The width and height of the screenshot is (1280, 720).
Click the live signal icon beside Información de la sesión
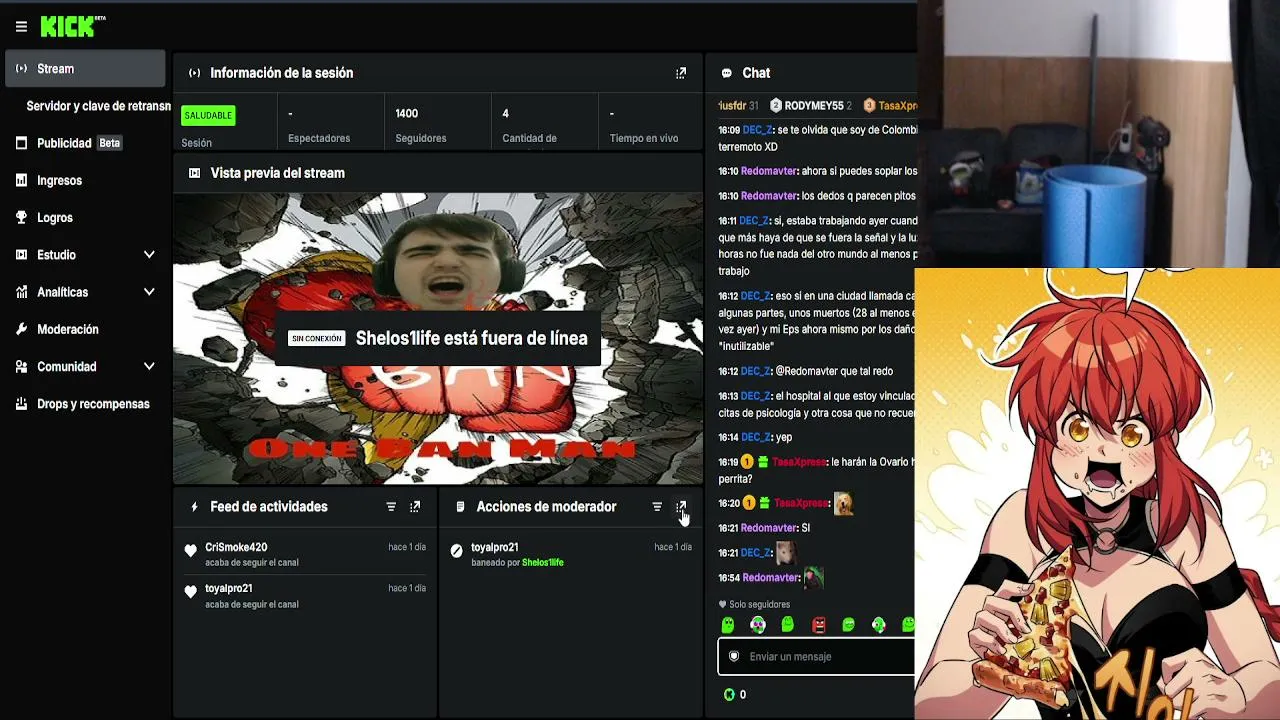pos(194,73)
